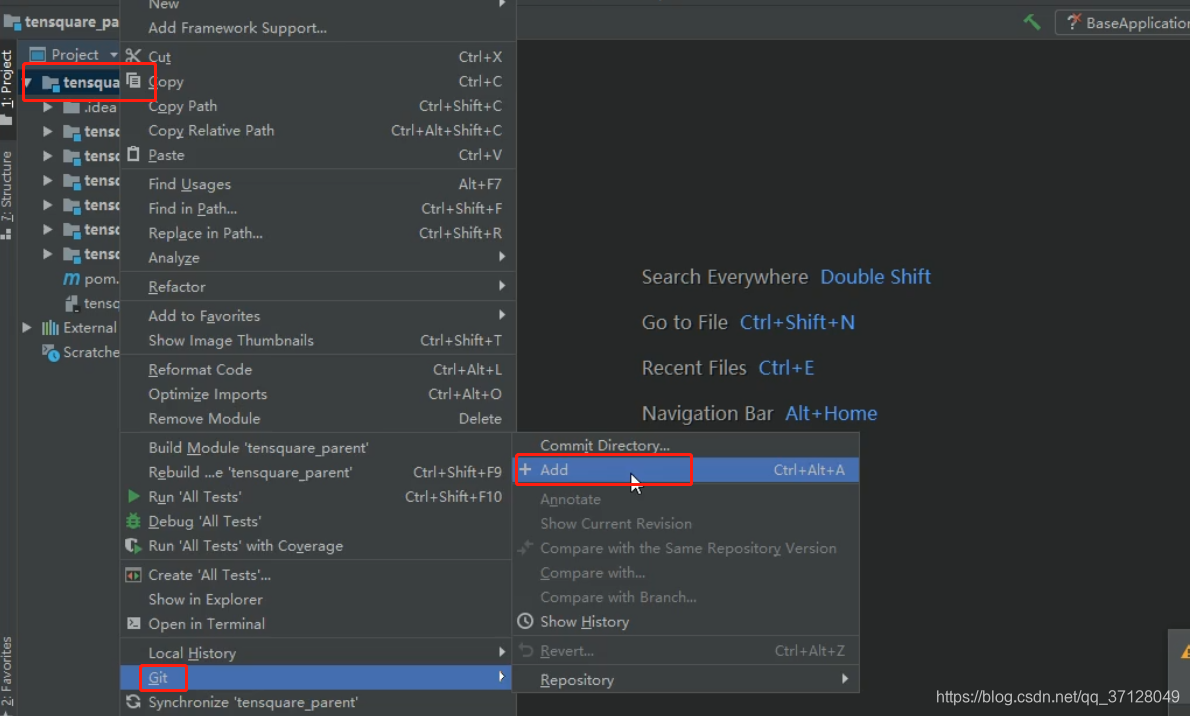Select Show in Explorer entry
The height and width of the screenshot is (716, 1190).
coord(317,599)
